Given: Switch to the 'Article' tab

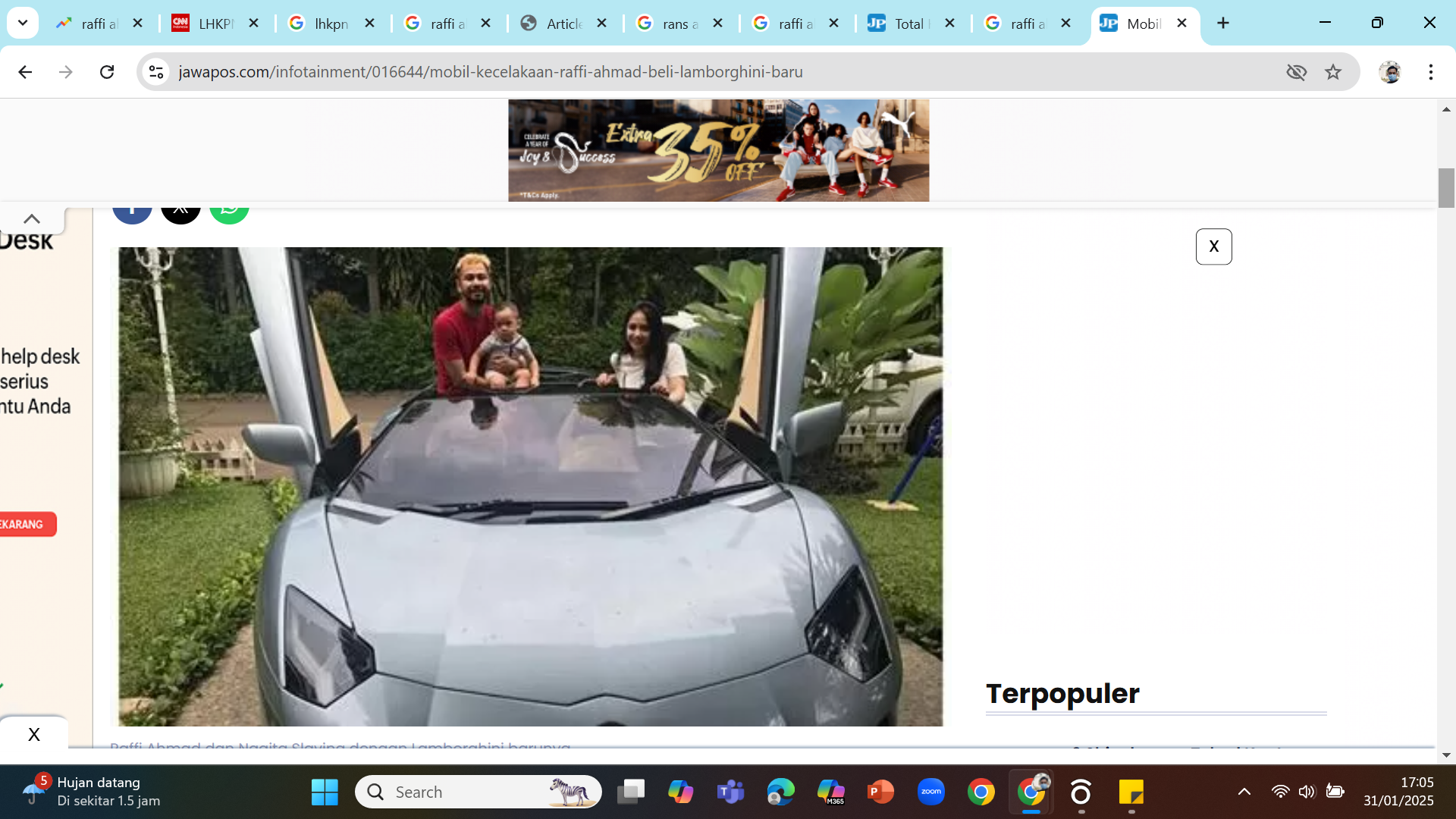Looking at the screenshot, I should (564, 24).
